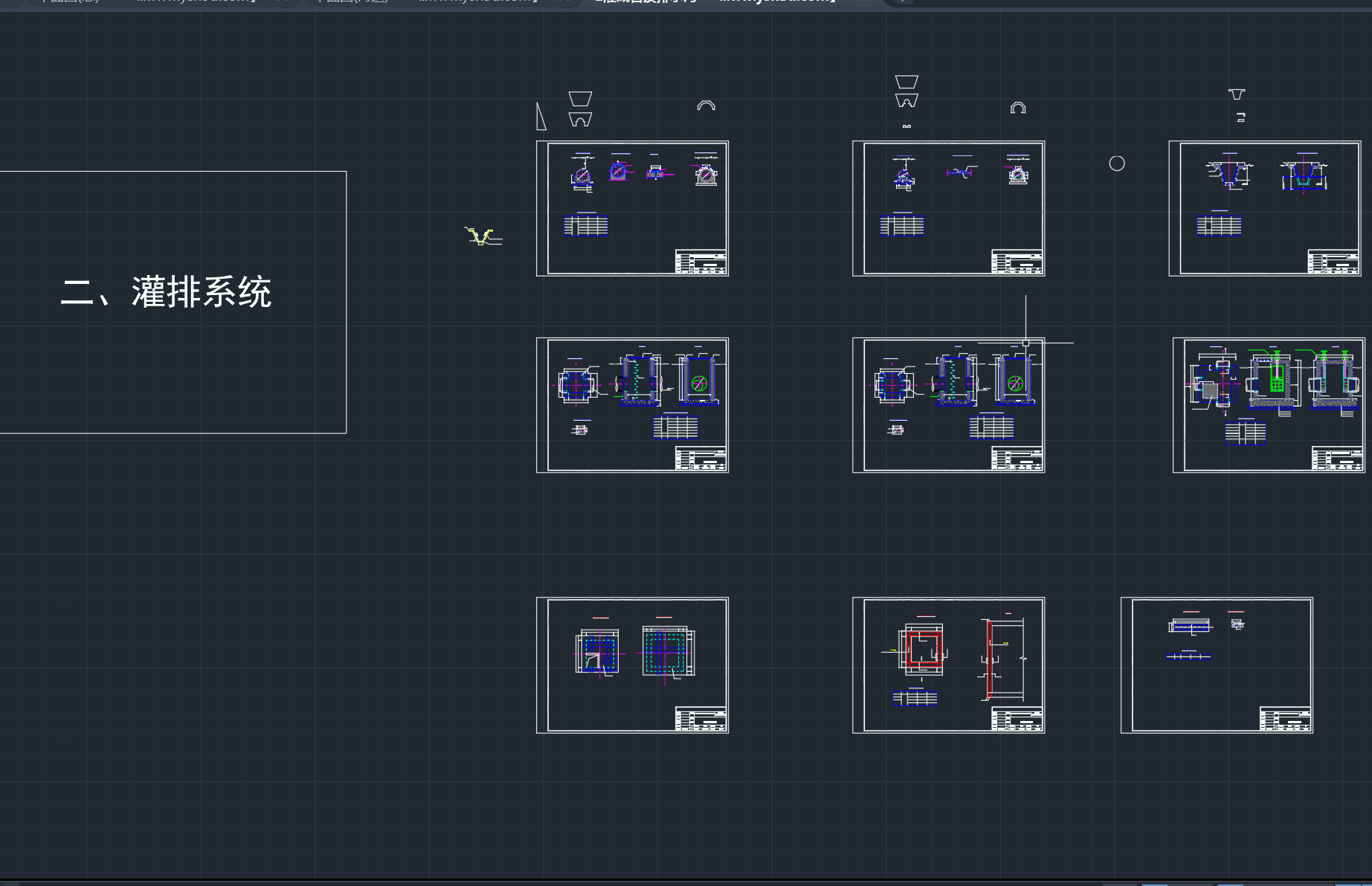The height and width of the screenshot is (886, 1372).
Task: Select the red square frame plan drawing
Action: coord(923,650)
